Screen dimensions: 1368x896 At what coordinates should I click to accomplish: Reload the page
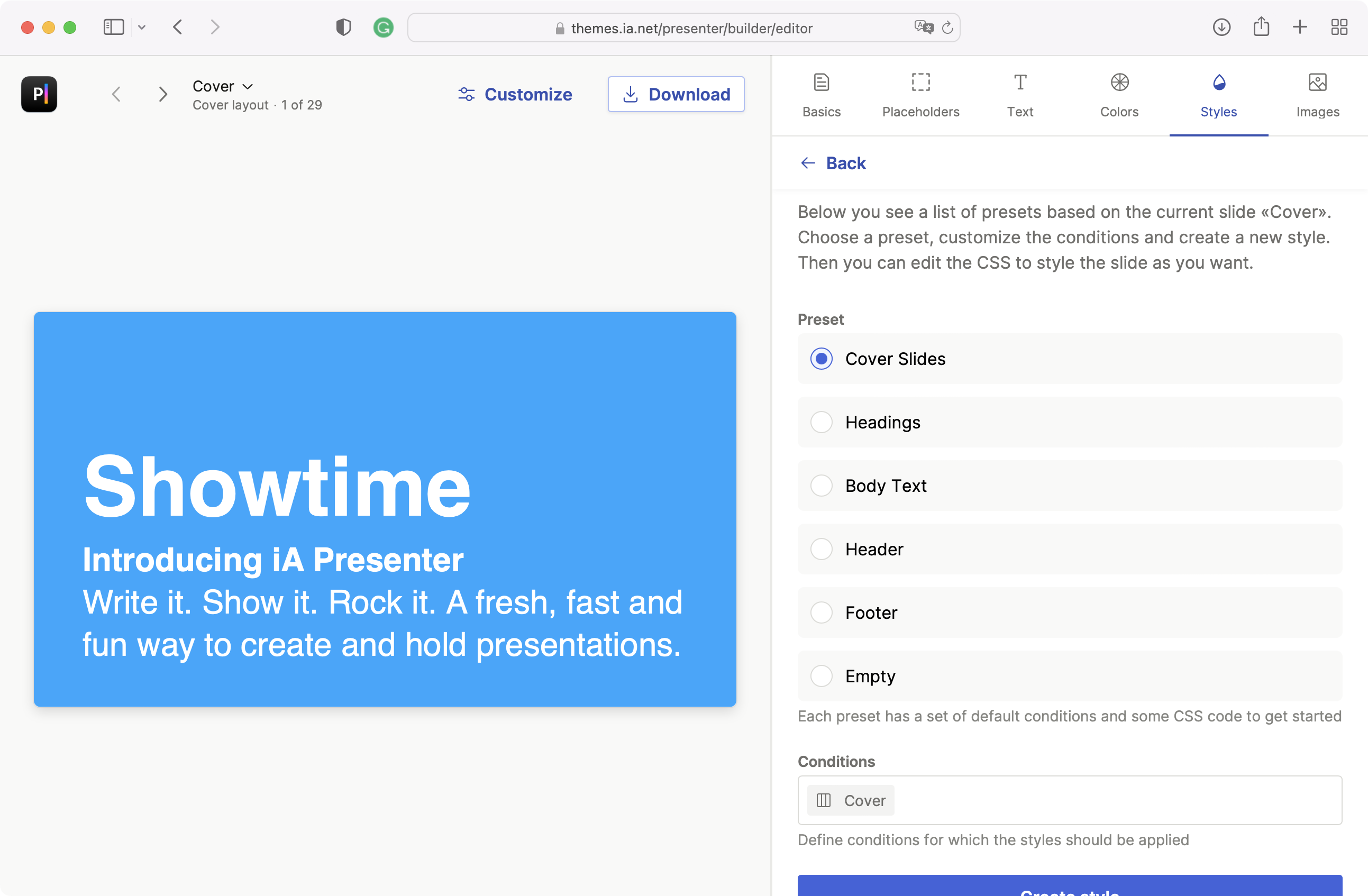(948, 27)
